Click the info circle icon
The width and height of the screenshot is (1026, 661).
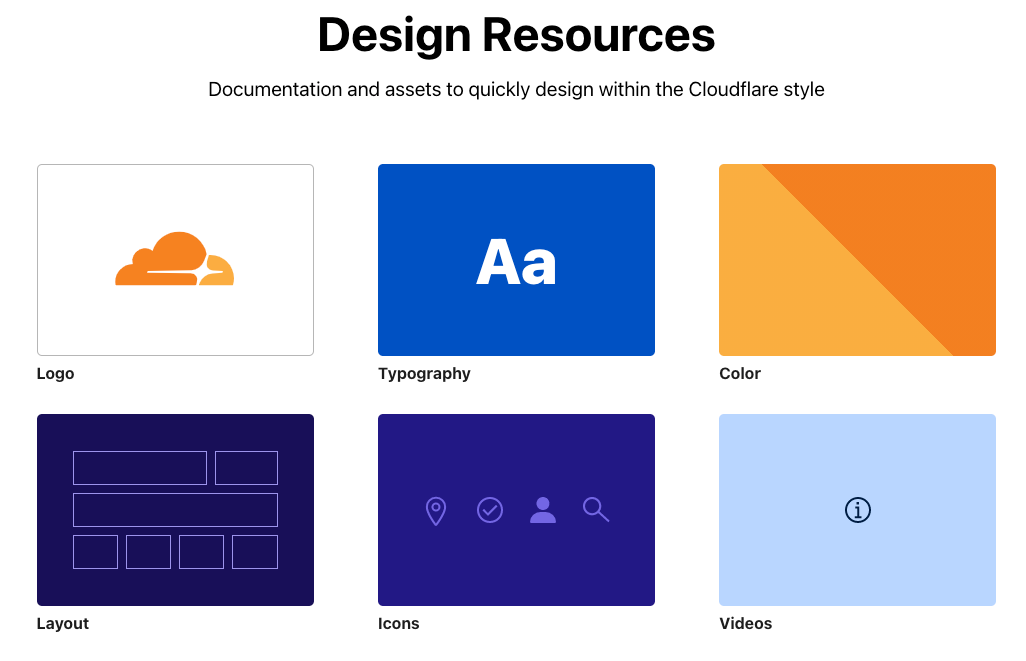click(857, 510)
